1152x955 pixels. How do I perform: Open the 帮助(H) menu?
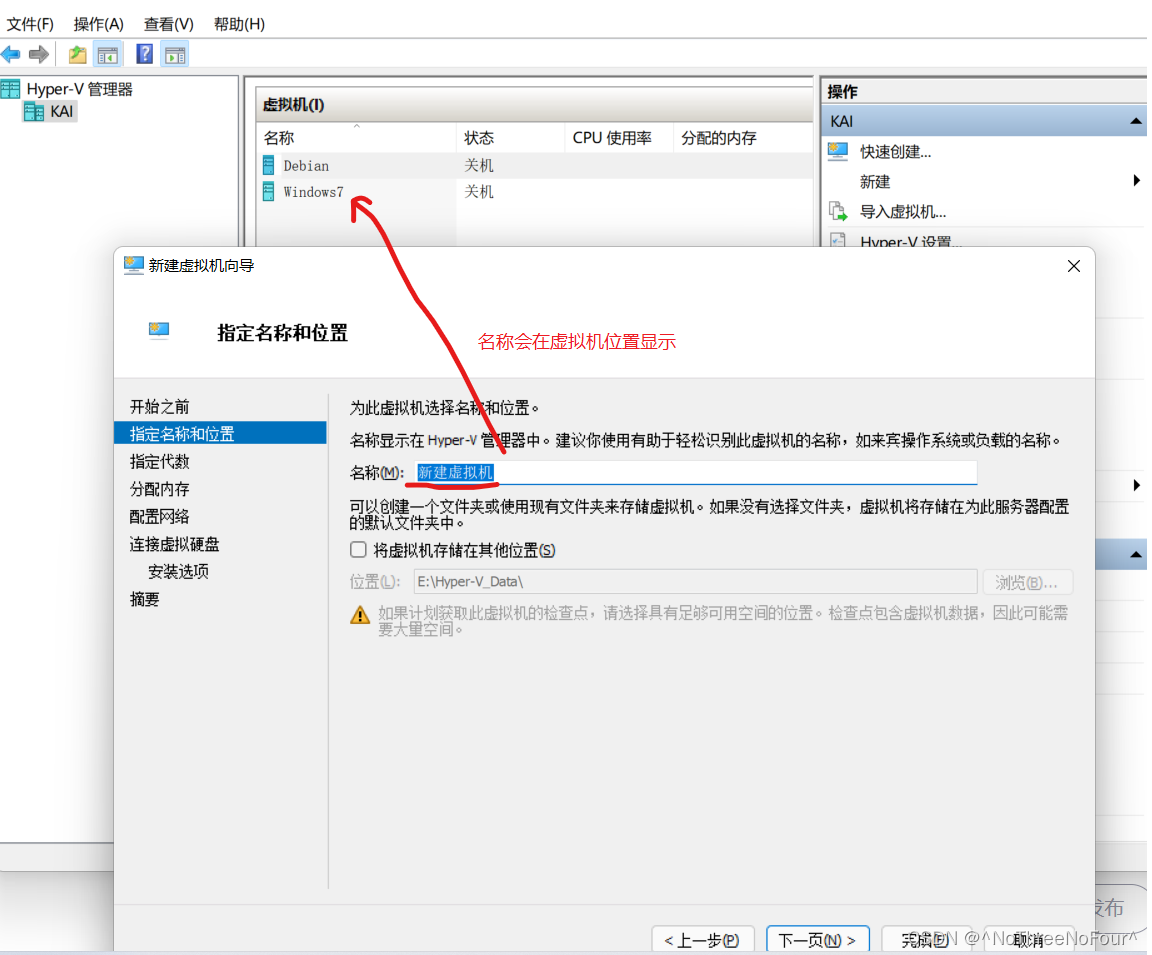239,24
